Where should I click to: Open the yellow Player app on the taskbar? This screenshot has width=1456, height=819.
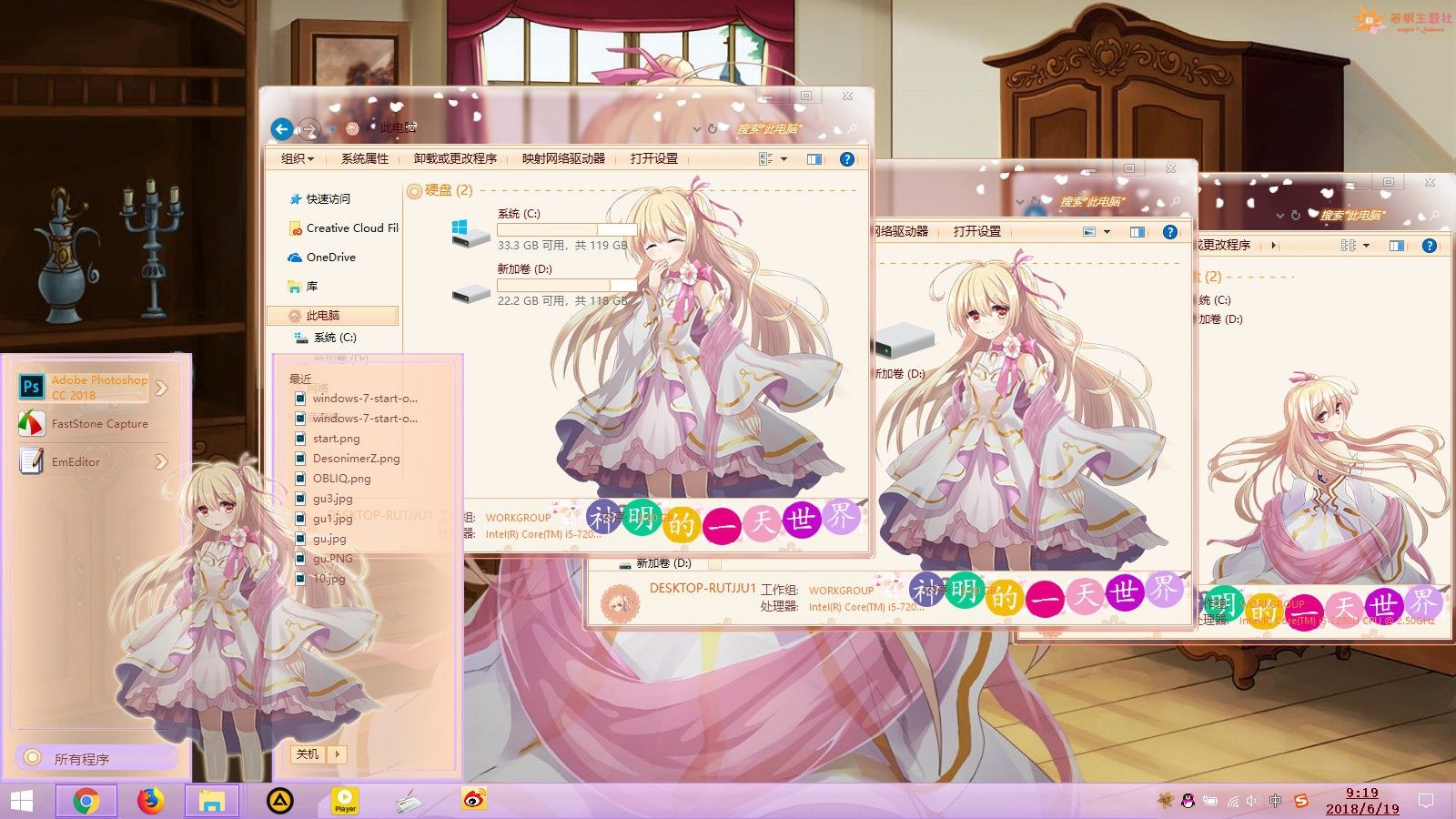point(345,801)
